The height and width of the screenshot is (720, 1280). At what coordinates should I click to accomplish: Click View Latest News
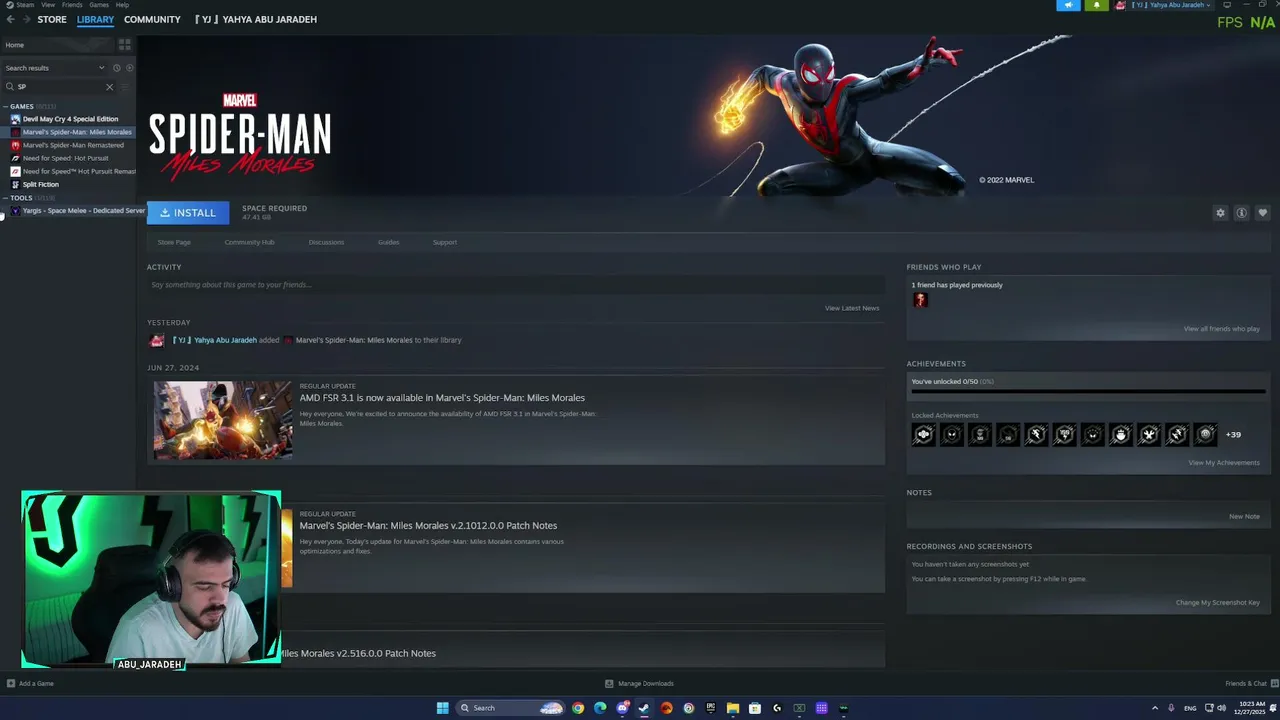pos(852,308)
